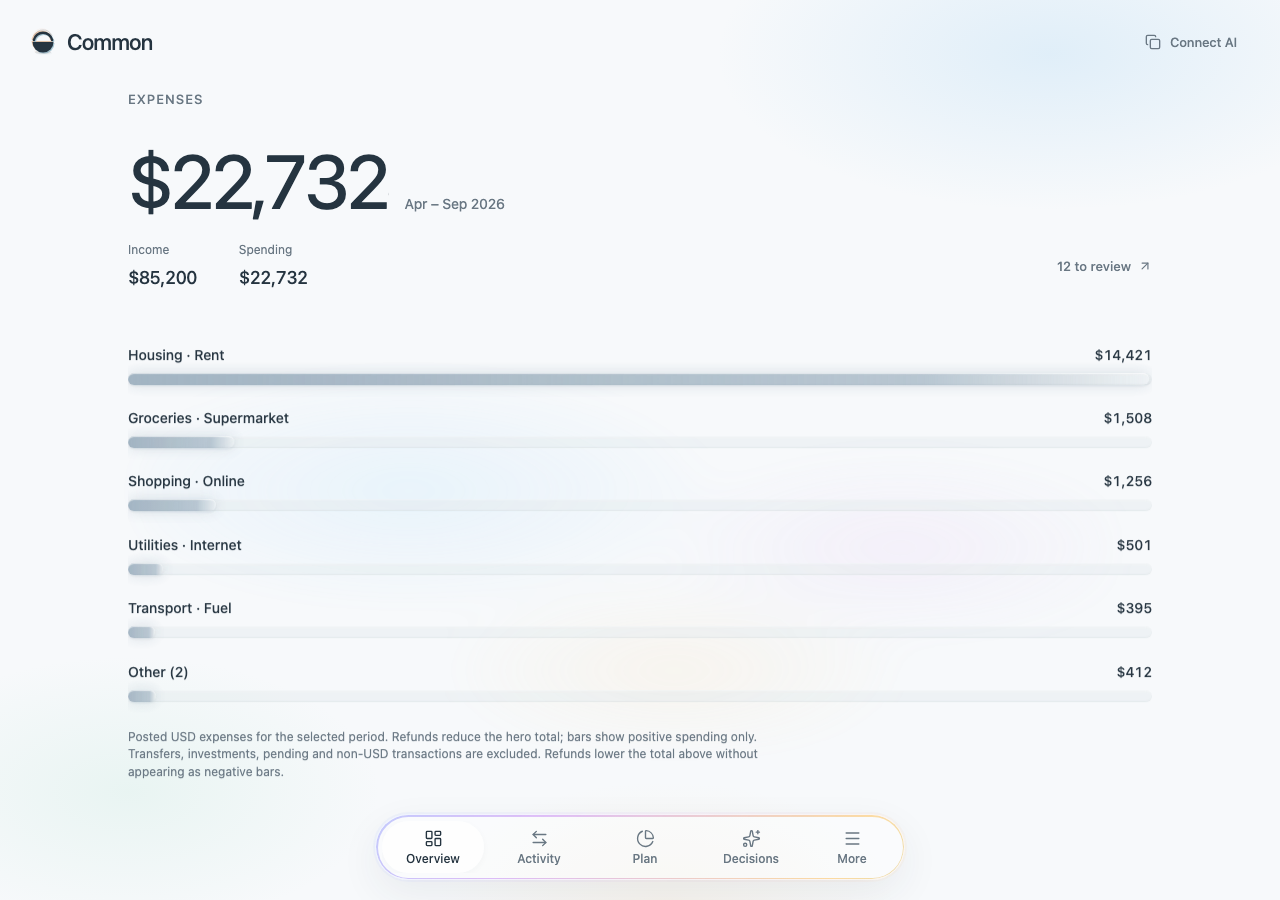Viewport: 1280px width, 900px height.
Task: Click the Decisions sparkle icon
Action: coord(751,838)
